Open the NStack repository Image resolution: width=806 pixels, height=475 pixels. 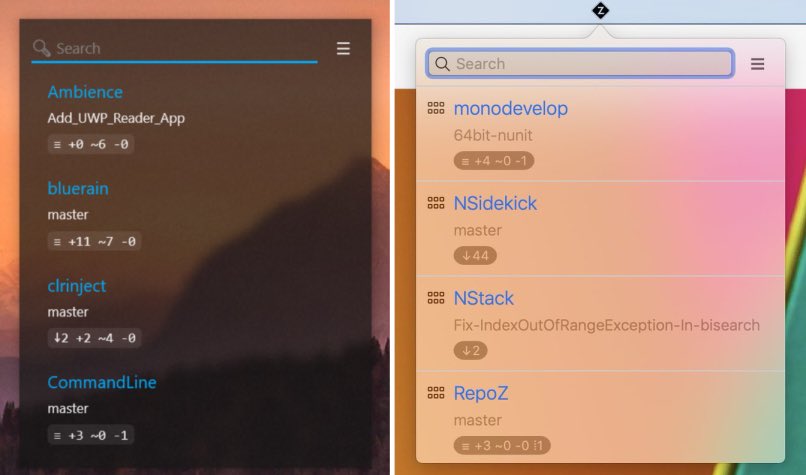pos(484,299)
